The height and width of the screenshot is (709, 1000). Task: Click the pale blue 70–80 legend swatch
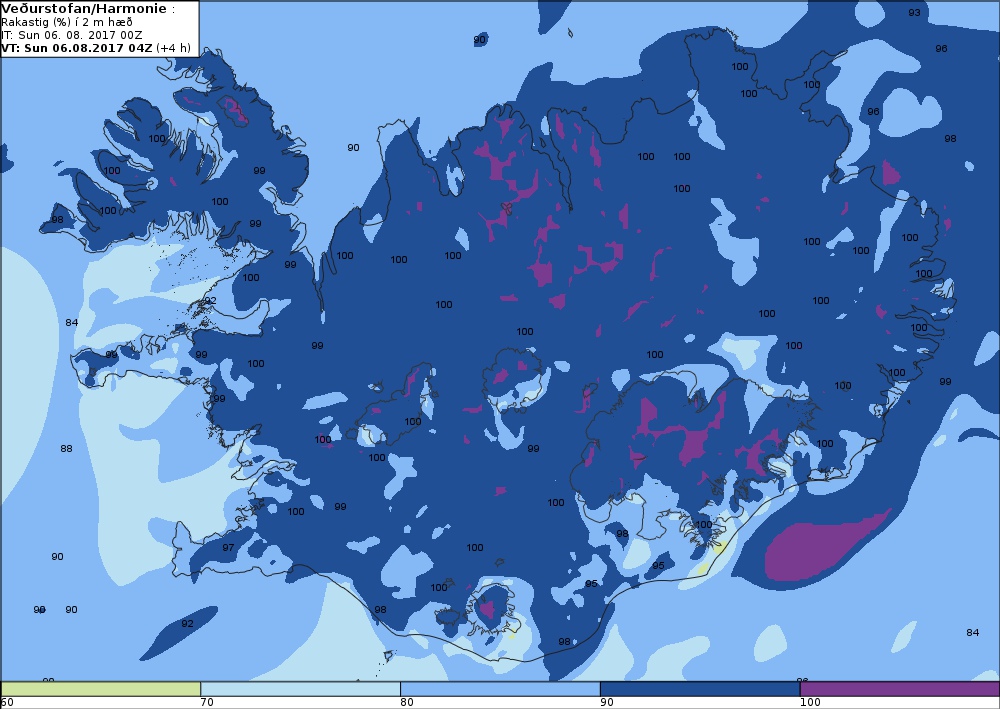tap(300, 689)
